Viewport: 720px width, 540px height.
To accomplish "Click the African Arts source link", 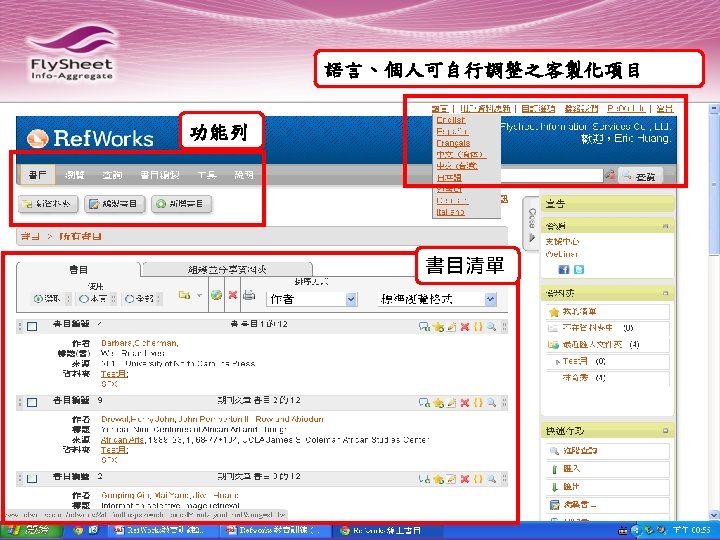I will [123, 439].
